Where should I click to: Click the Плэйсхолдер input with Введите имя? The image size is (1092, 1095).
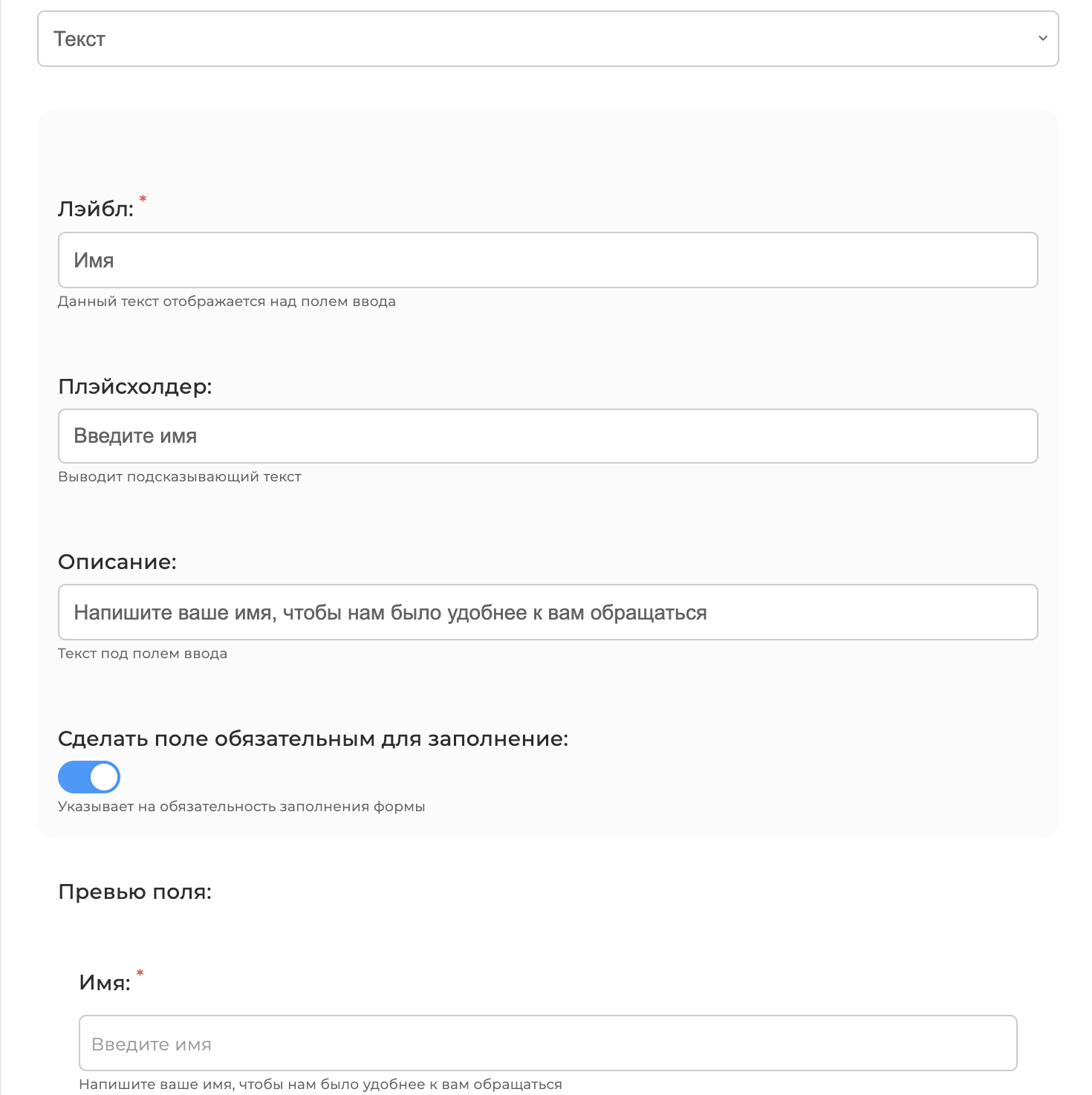547,436
